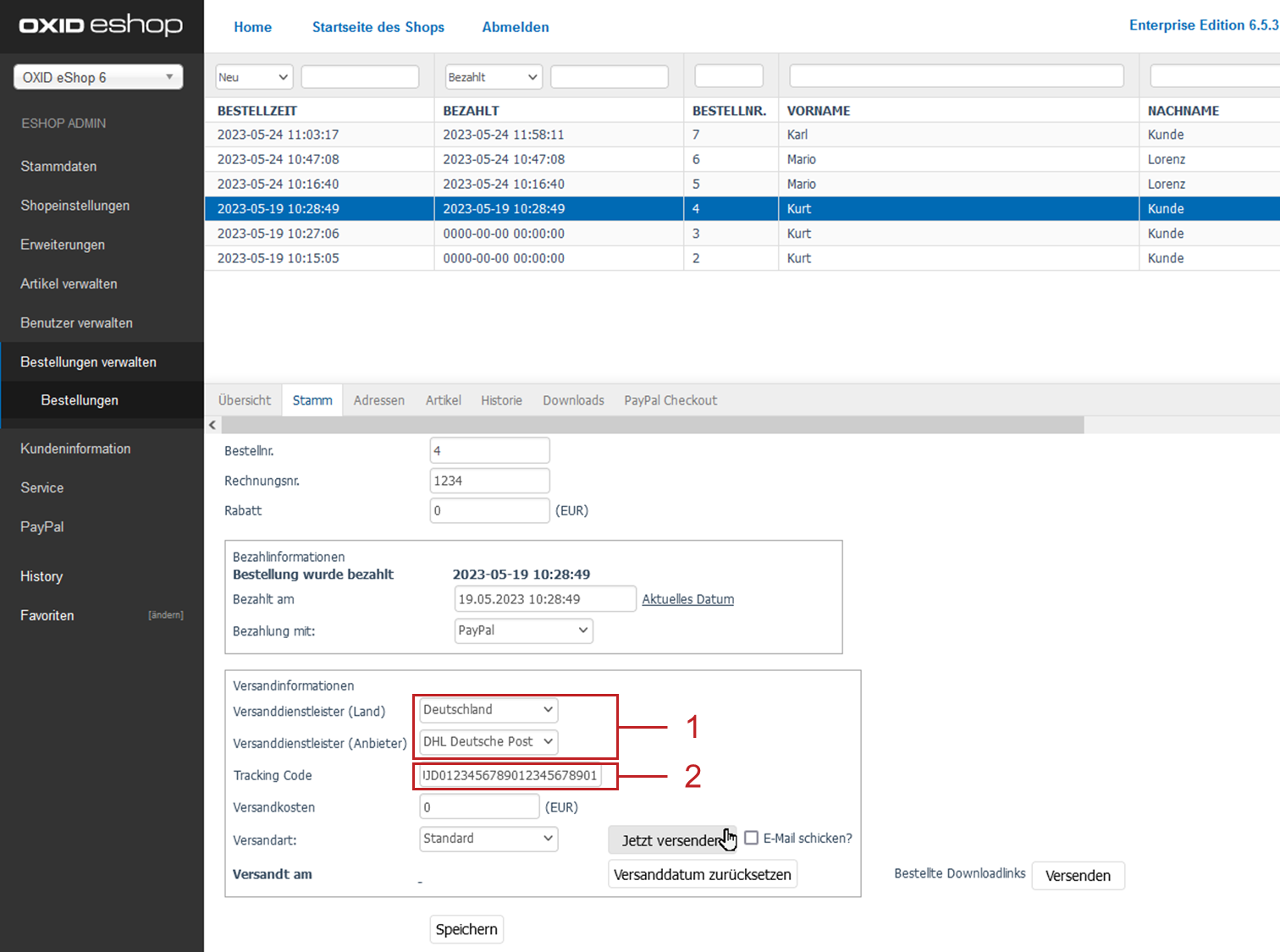Click the Aktuelles Datum link
1280x952 pixels.
687,599
